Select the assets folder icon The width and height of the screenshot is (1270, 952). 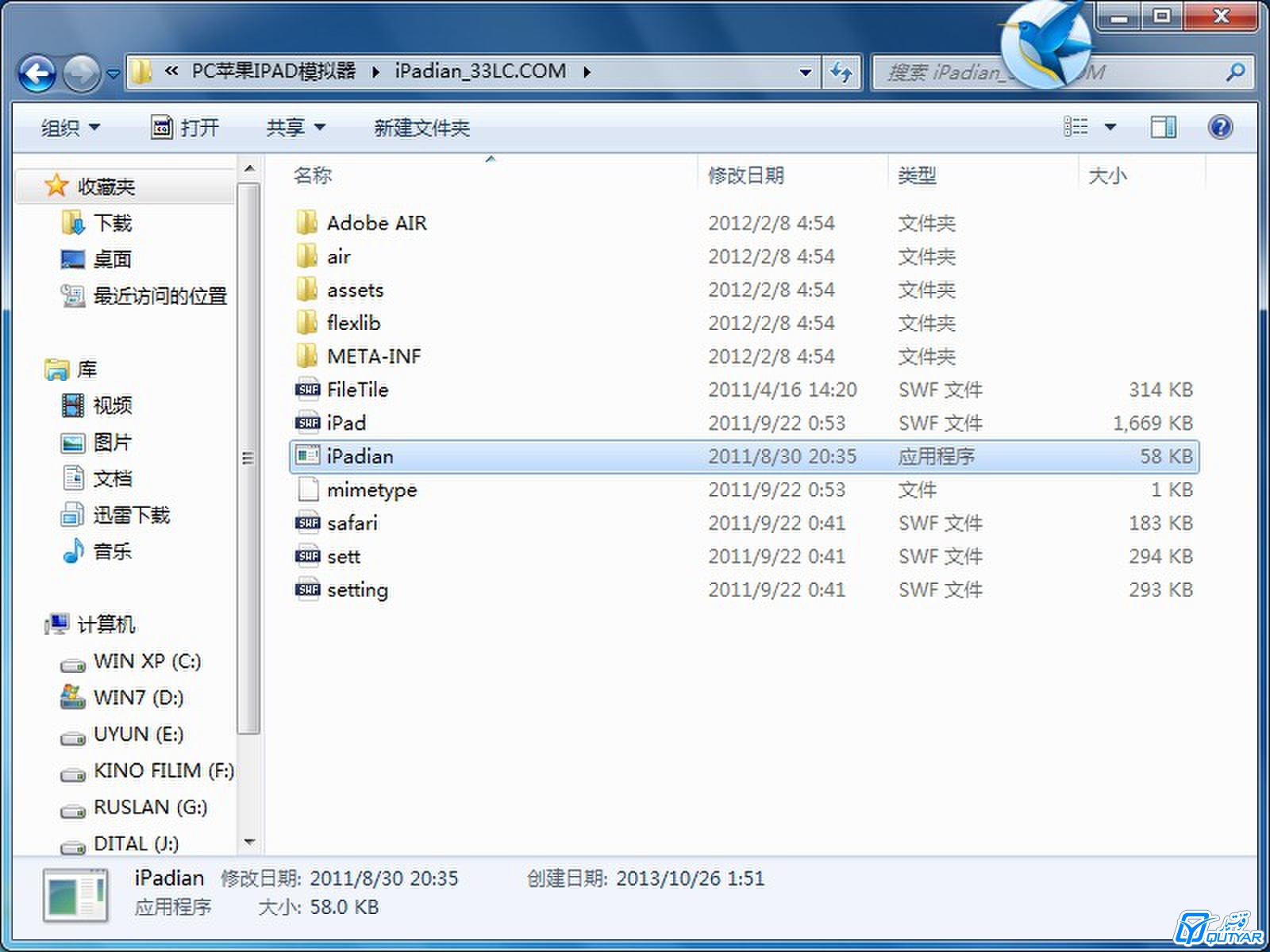[x=306, y=290]
